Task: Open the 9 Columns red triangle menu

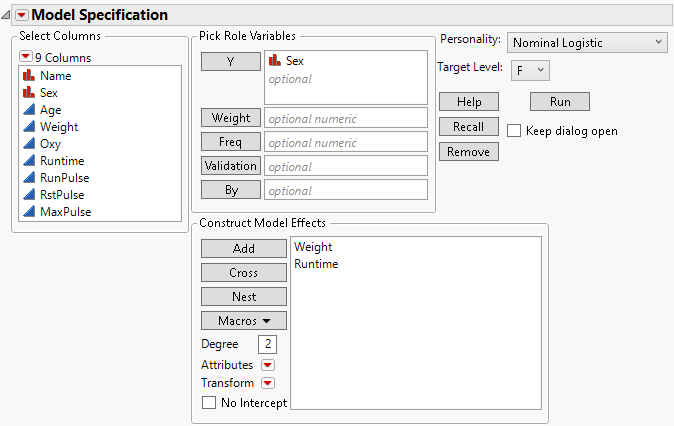Action: pos(26,57)
